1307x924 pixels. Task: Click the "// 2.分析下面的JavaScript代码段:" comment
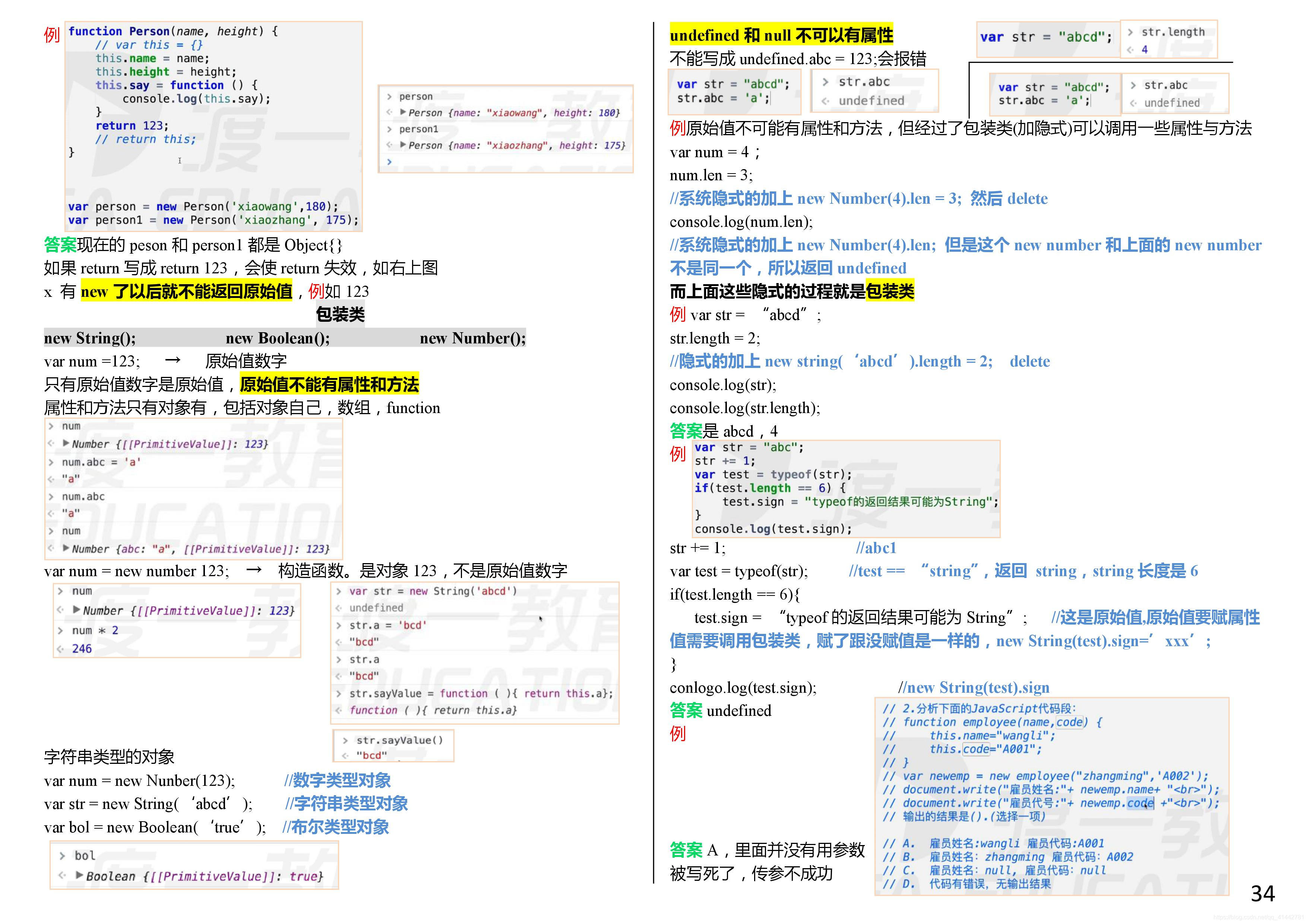click(979, 708)
